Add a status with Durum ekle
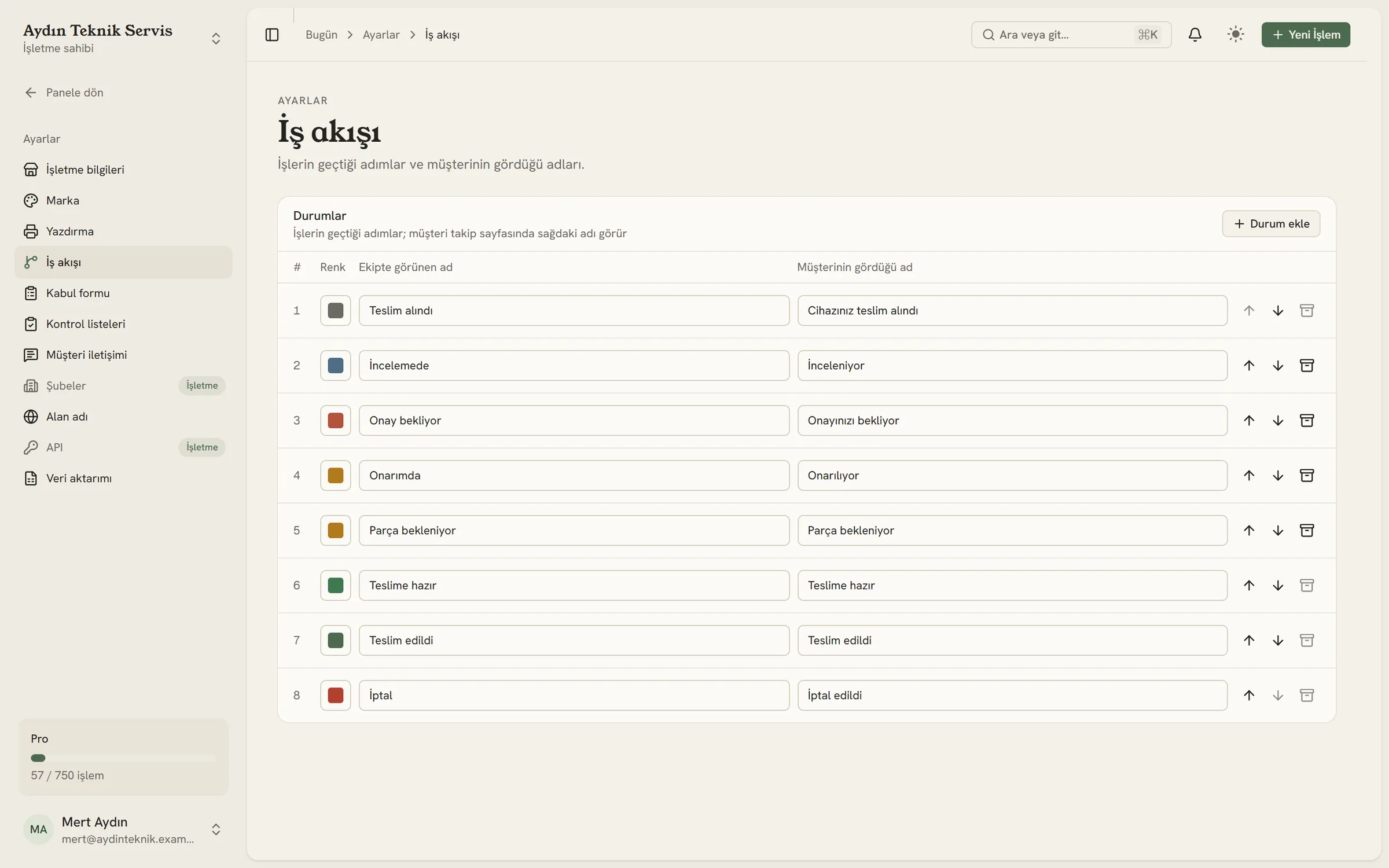This screenshot has width=1389, height=868. 1270,224
